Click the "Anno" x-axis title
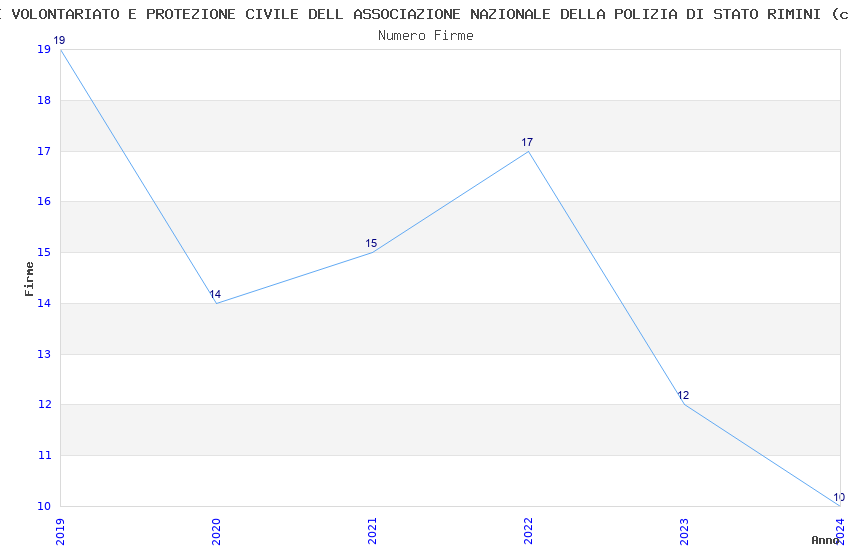The height and width of the screenshot is (550, 850). pos(825,540)
